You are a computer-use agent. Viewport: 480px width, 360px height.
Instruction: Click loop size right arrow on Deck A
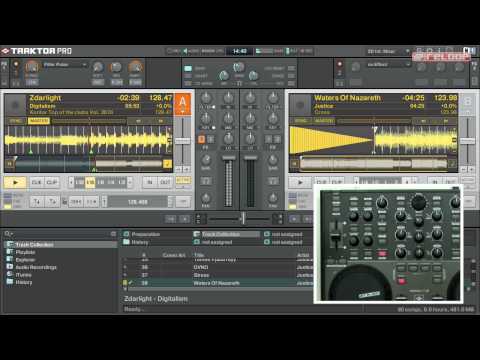point(130,182)
